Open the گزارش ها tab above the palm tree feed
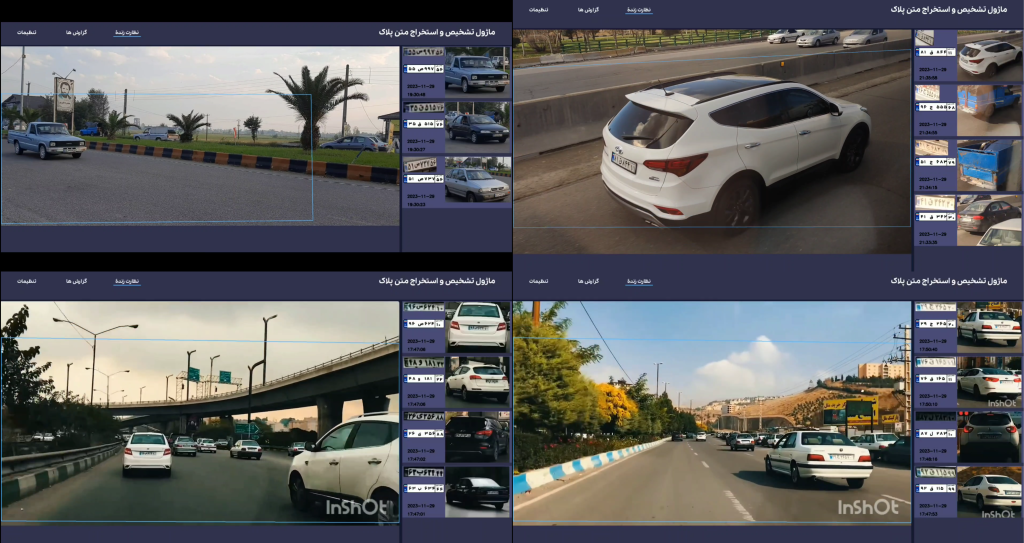 pyautogui.click(x=76, y=32)
